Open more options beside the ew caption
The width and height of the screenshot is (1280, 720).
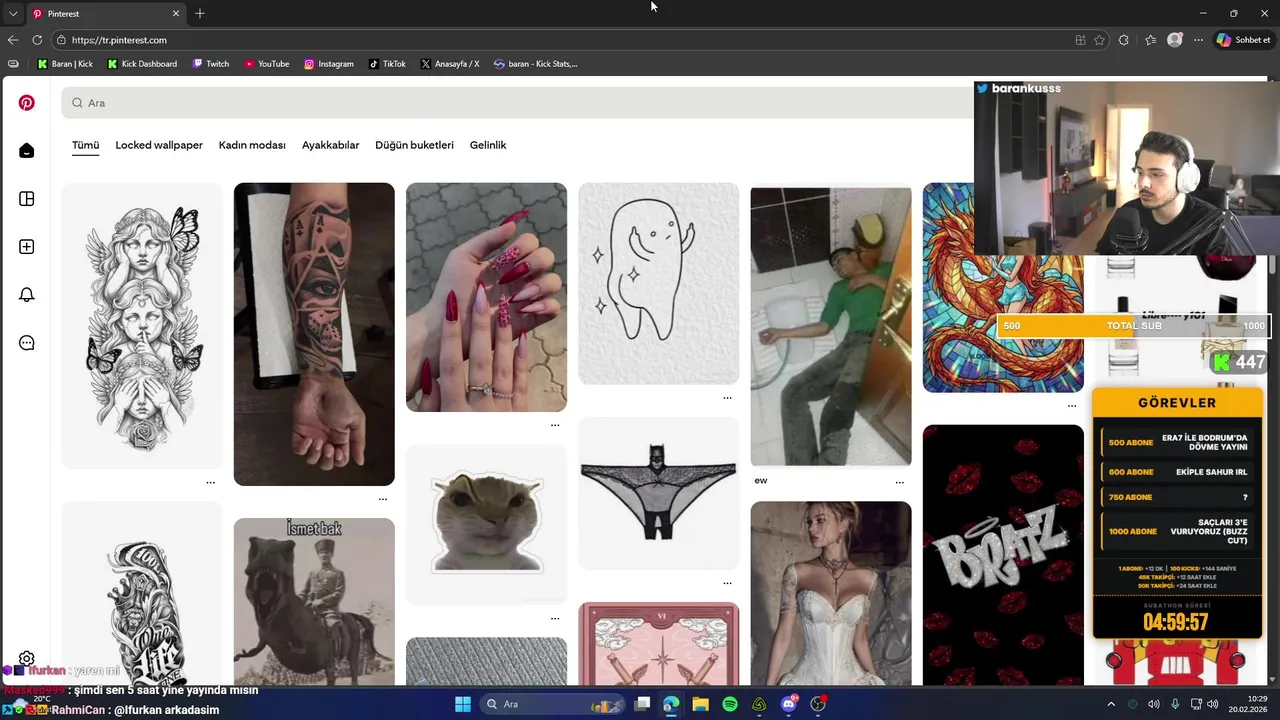[899, 482]
